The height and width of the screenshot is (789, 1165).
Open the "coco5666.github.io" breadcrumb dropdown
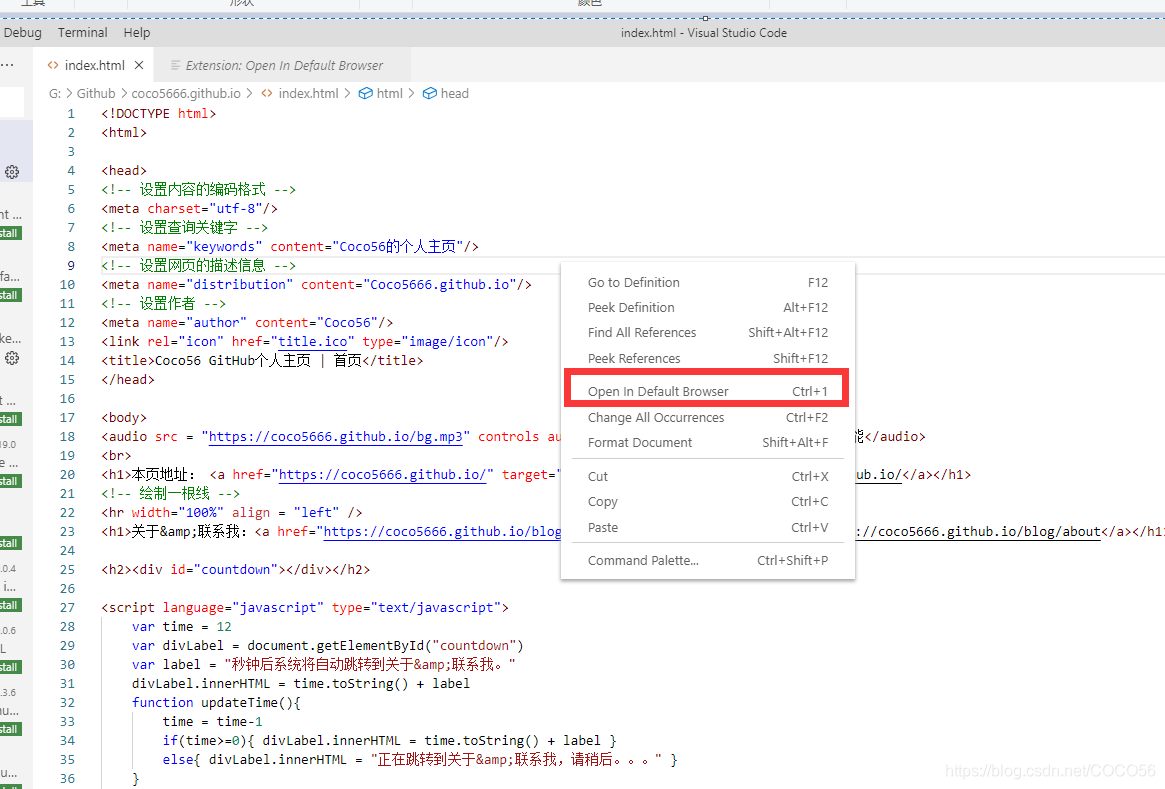186,93
